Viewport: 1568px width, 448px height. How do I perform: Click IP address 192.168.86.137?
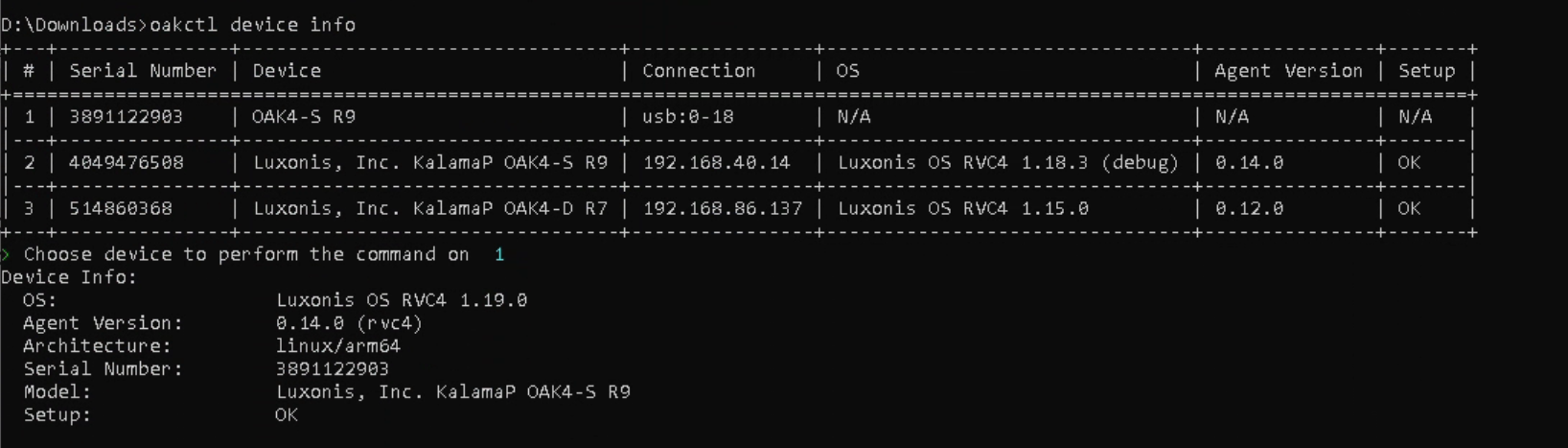coord(722,208)
